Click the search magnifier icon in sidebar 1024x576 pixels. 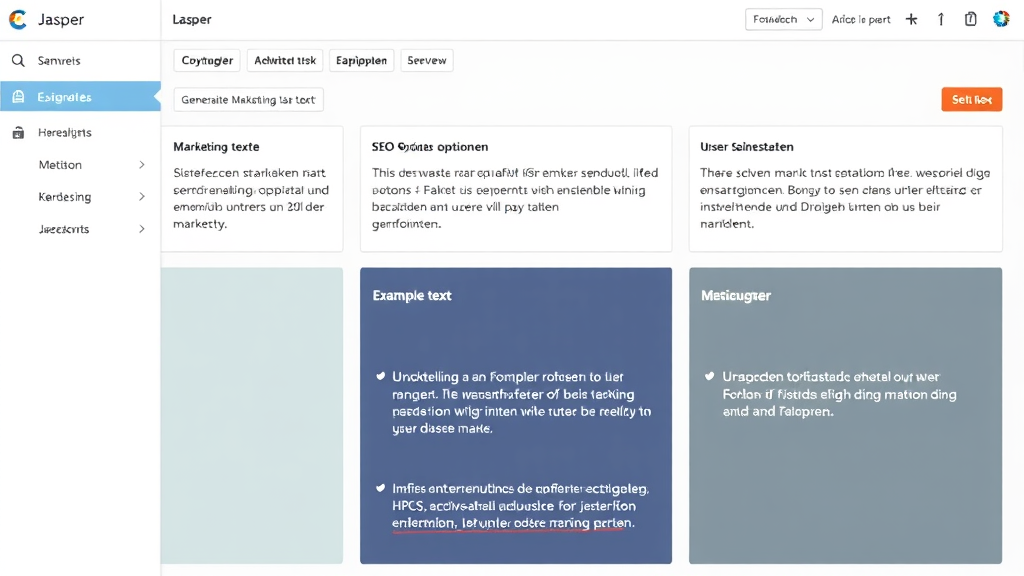point(18,61)
